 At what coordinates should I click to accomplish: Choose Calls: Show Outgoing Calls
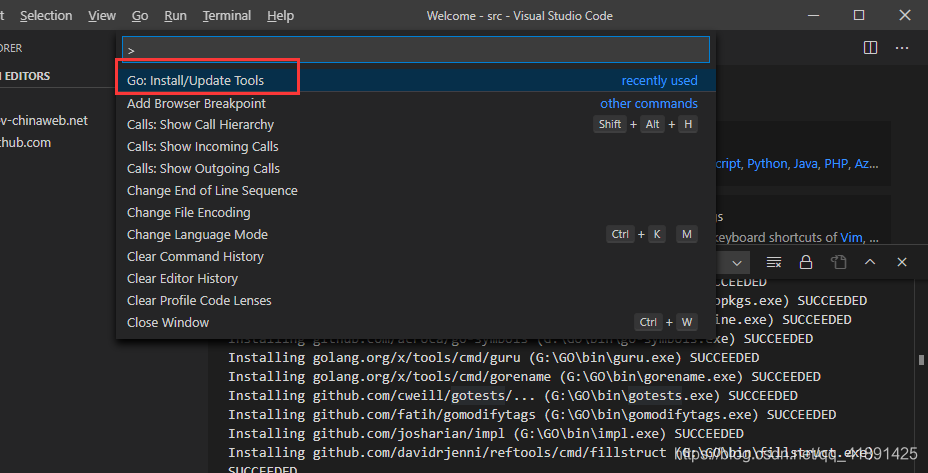(x=415, y=168)
